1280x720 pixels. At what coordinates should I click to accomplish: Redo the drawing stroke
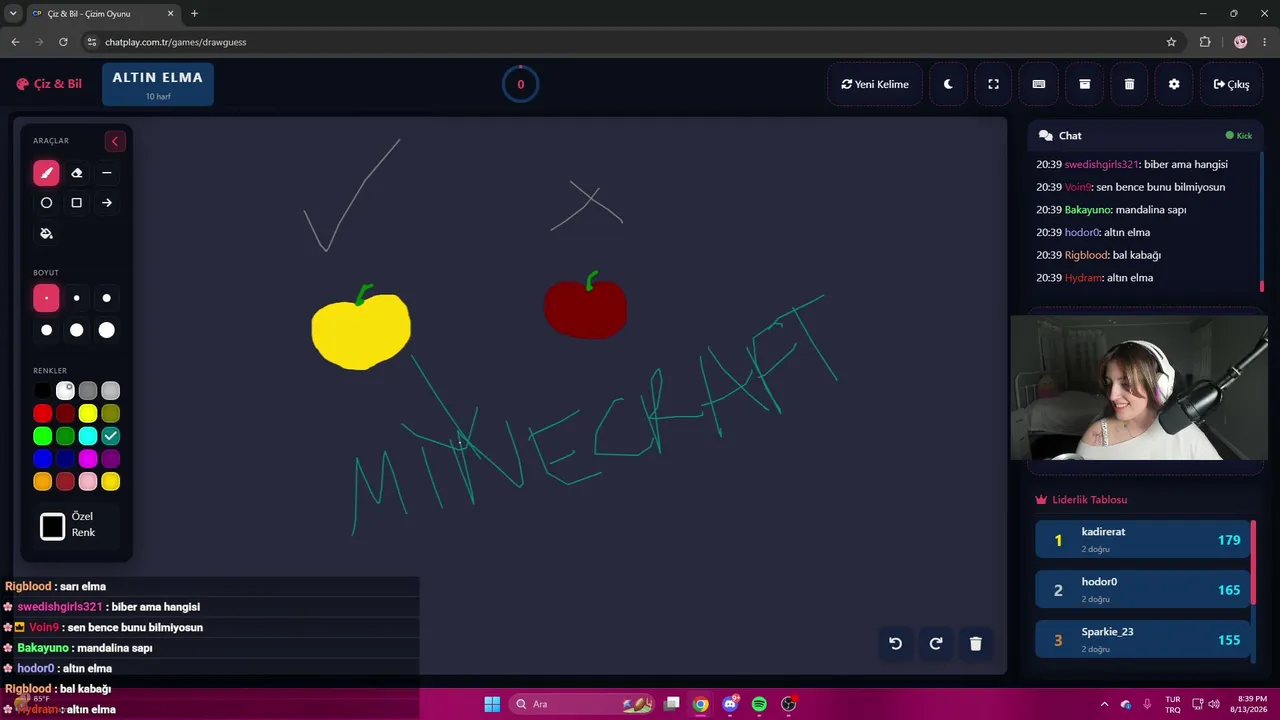[936, 643]
